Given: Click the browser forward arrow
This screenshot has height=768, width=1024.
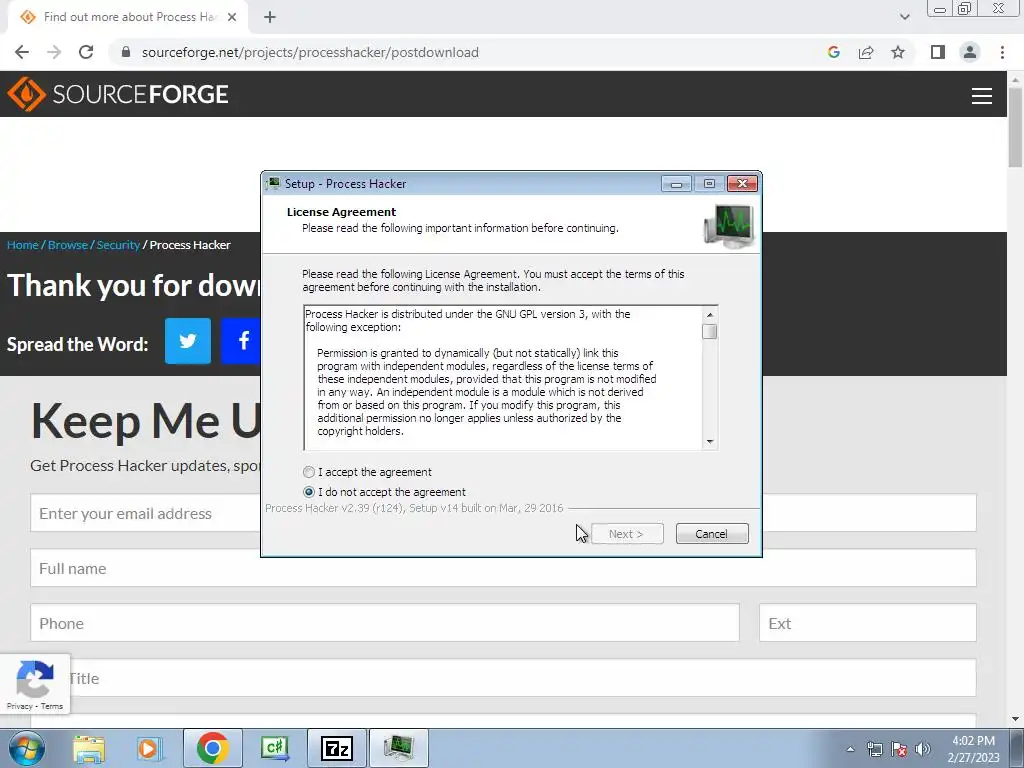Looking at the screenshot, I should click(x=54, y=52).
